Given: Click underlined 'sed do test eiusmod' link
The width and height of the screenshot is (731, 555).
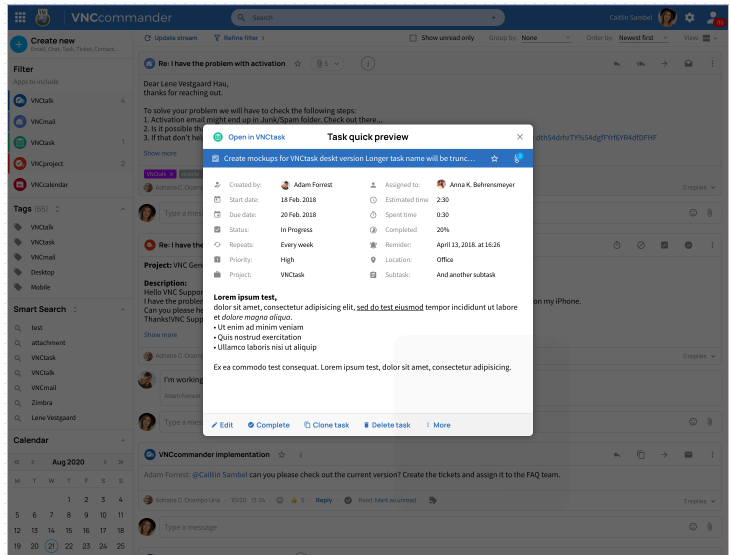Looking at the screenshot, I should coord(390,307).
